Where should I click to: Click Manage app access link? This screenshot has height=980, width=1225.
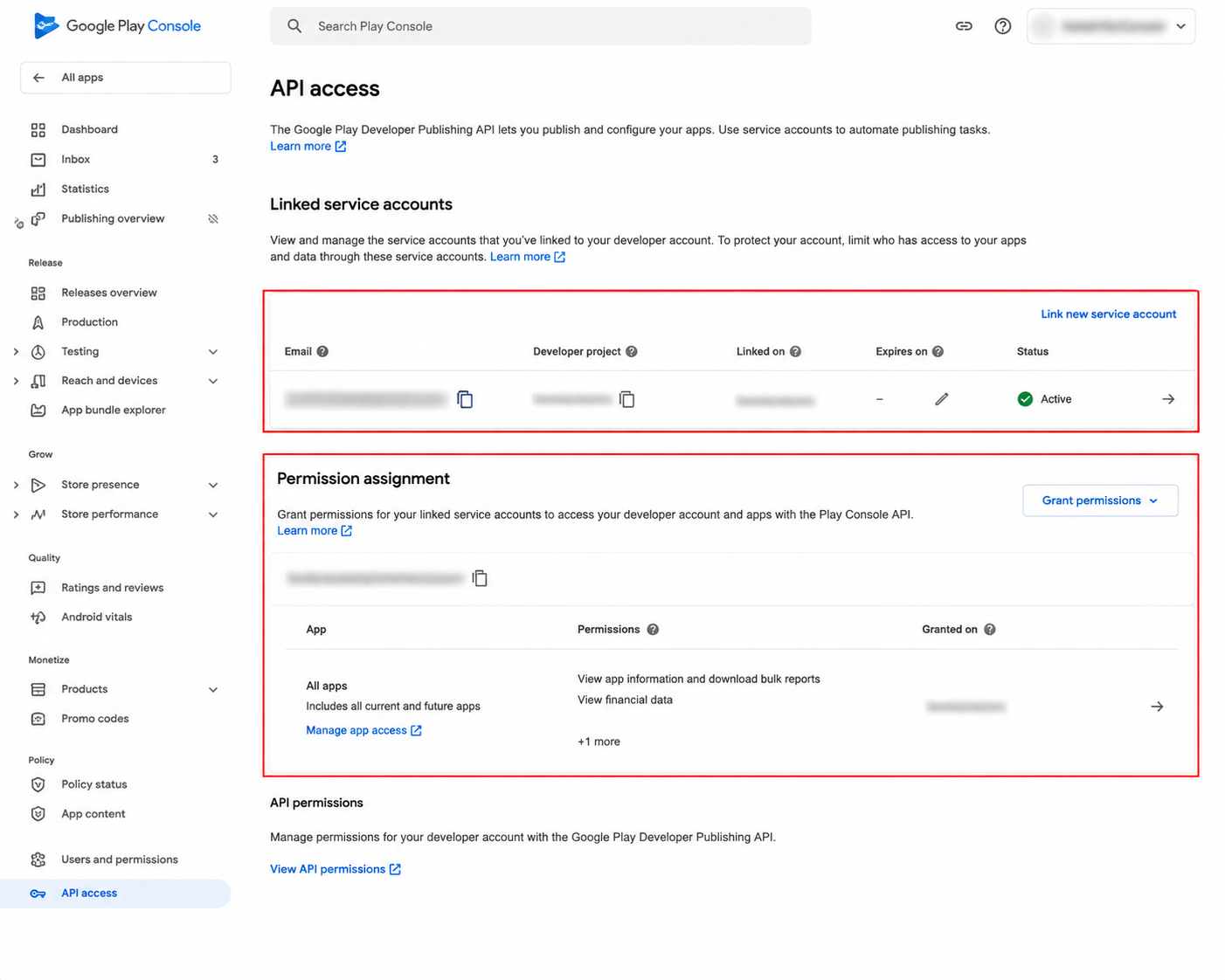coord(363,730)
